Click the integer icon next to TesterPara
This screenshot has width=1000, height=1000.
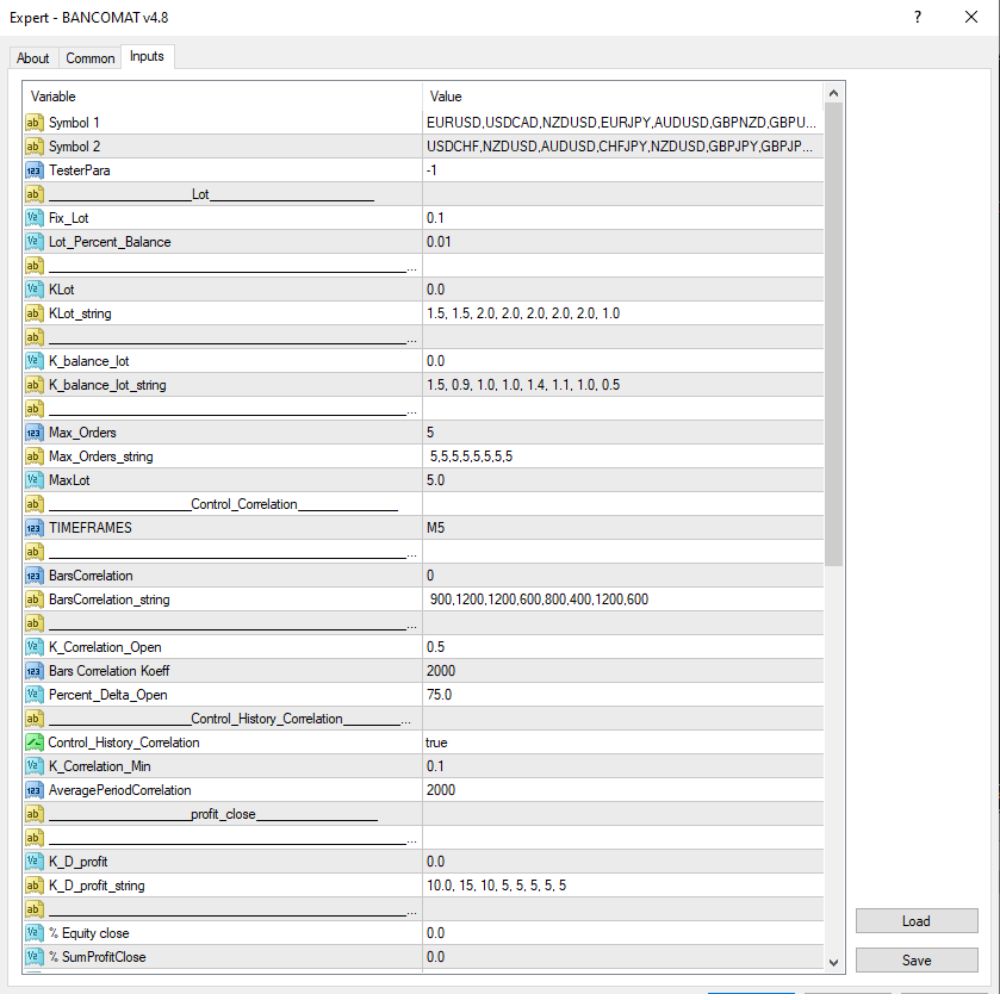(34, 170)
